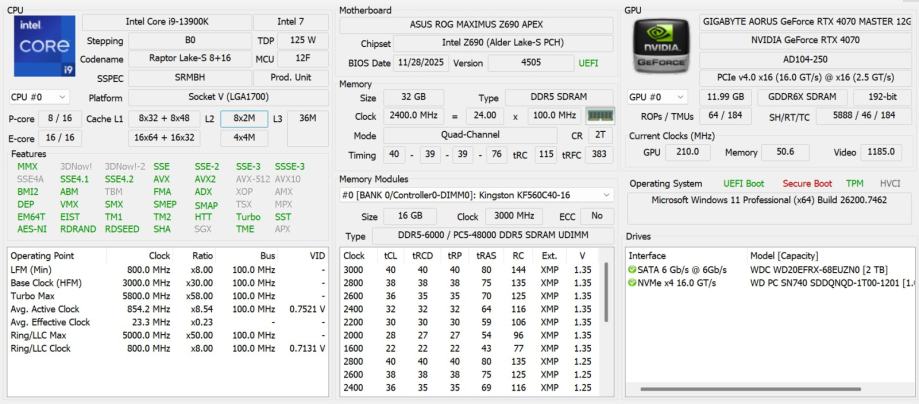Select the Stepping B0 value

(189, 41)
